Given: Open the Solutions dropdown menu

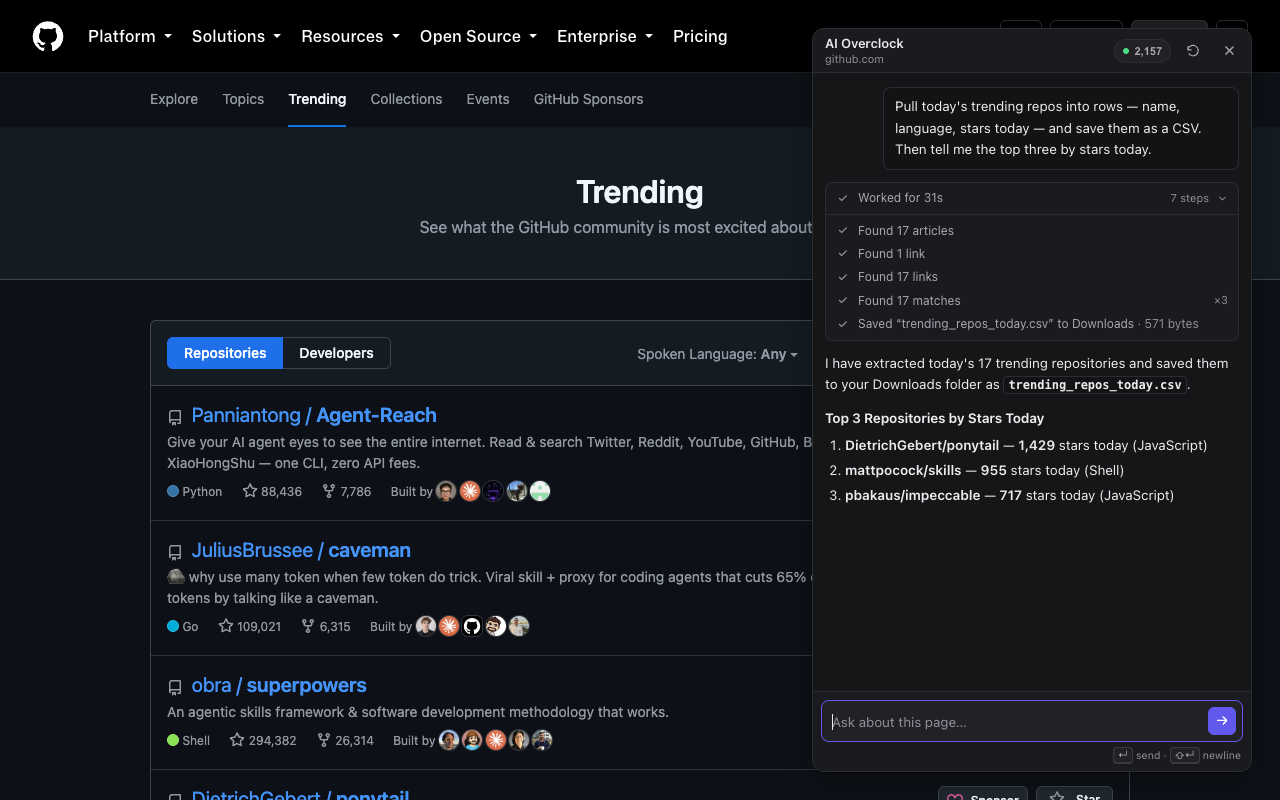Looking at the screenshot, I should click(236, 36).
